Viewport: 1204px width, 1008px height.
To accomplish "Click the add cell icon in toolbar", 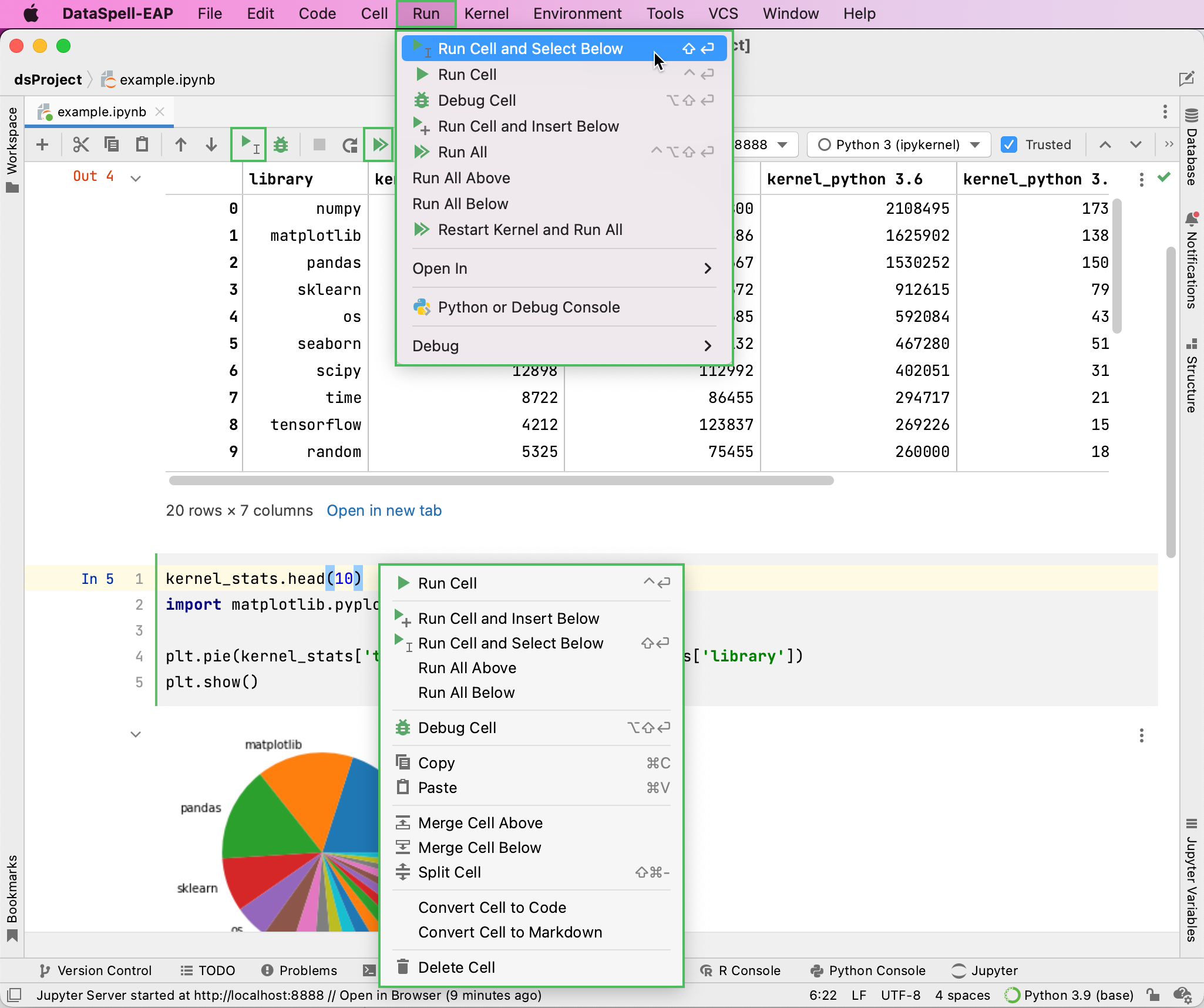I will (x=42, y=144).
